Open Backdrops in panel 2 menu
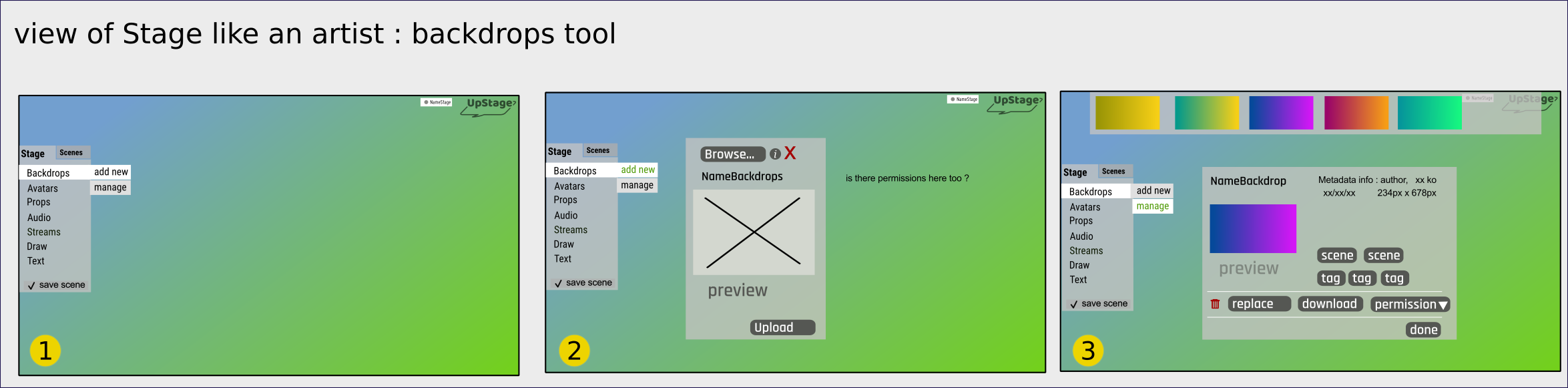1568x388 pixels. click(581, 171)
